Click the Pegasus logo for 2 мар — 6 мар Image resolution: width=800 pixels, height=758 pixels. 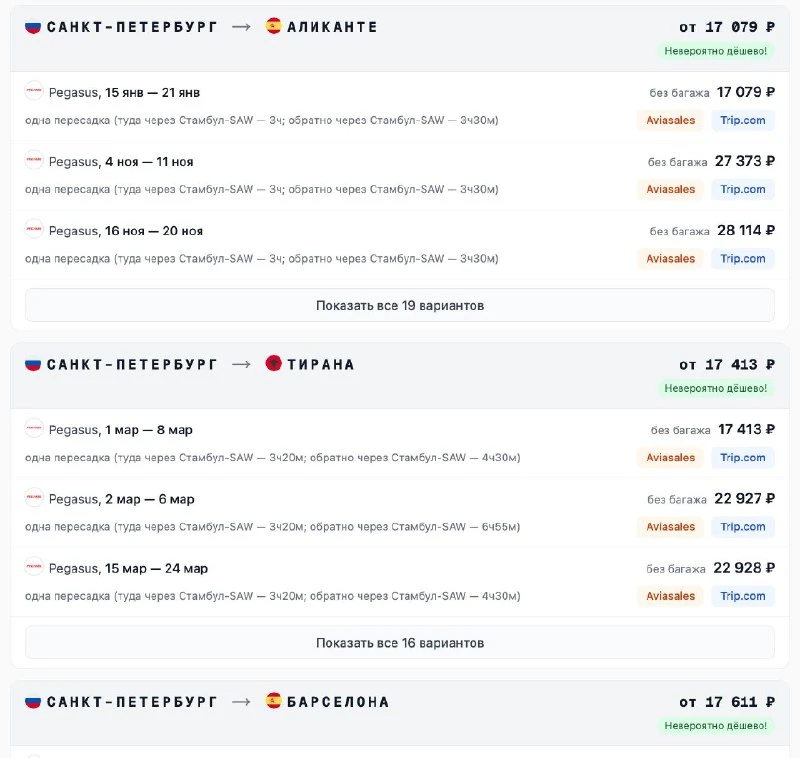[34, 497]
